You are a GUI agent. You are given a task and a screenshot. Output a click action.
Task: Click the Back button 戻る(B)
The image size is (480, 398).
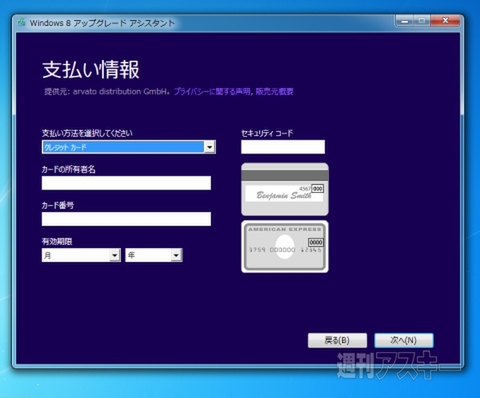point(337,340)
